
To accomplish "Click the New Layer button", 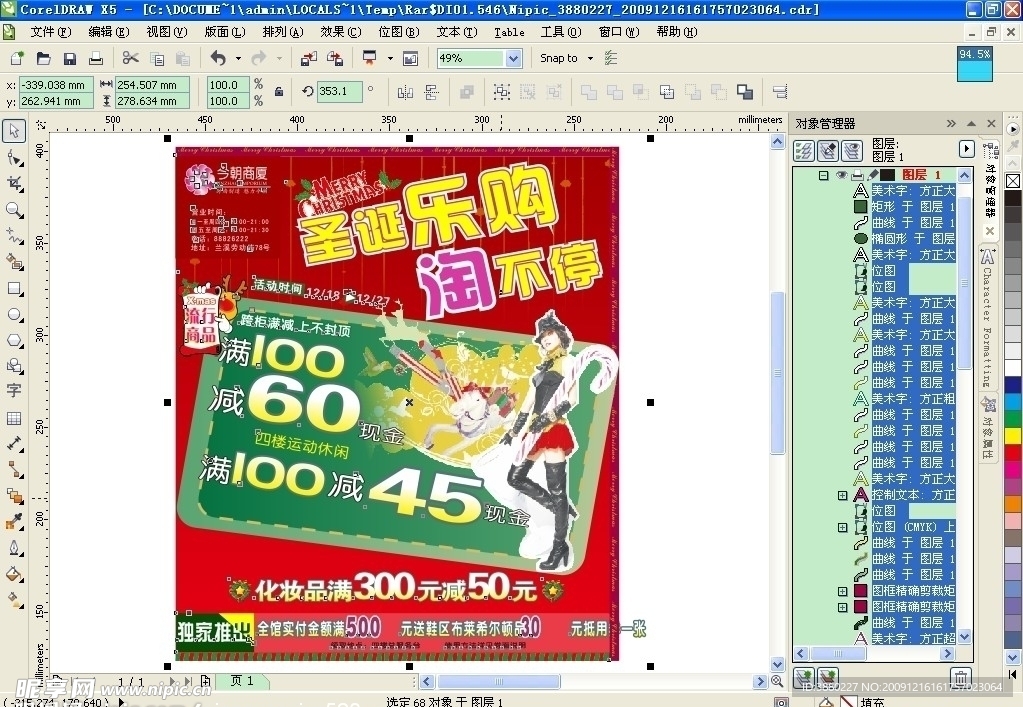I will point(804,677).
